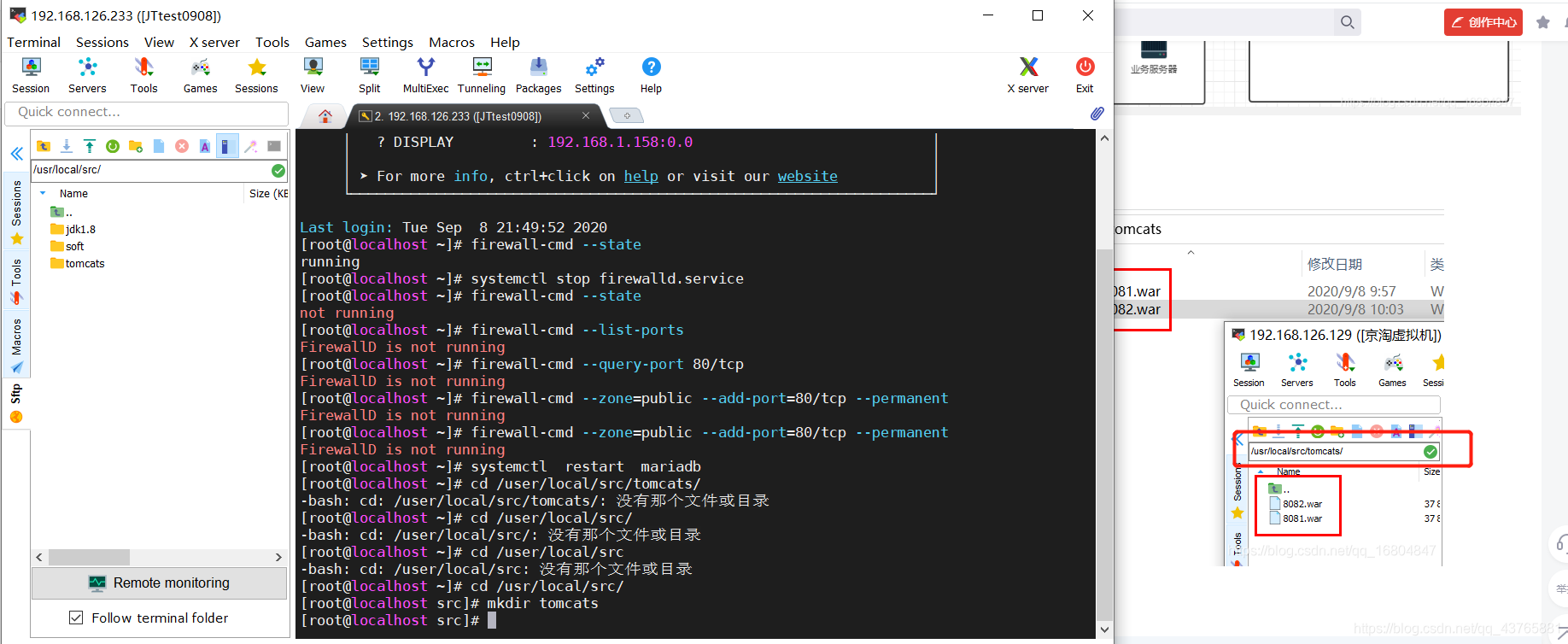Click Remote monitoring button
The height and width of the screenshot is (644, 1568).
coord(160,583)
